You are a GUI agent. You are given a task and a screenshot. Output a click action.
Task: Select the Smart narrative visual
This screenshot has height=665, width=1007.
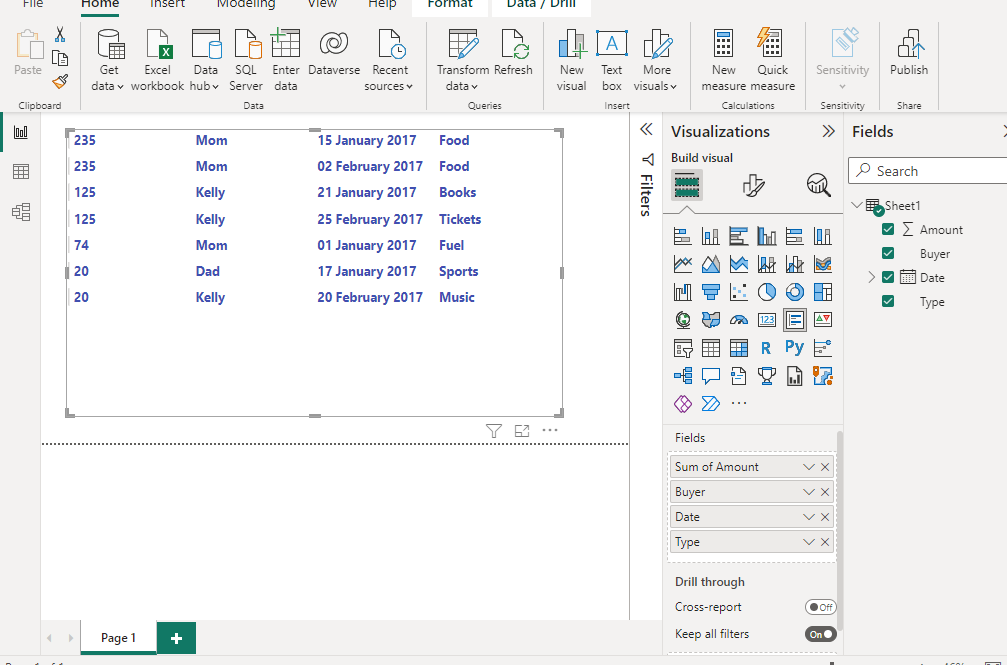point(739,376)
